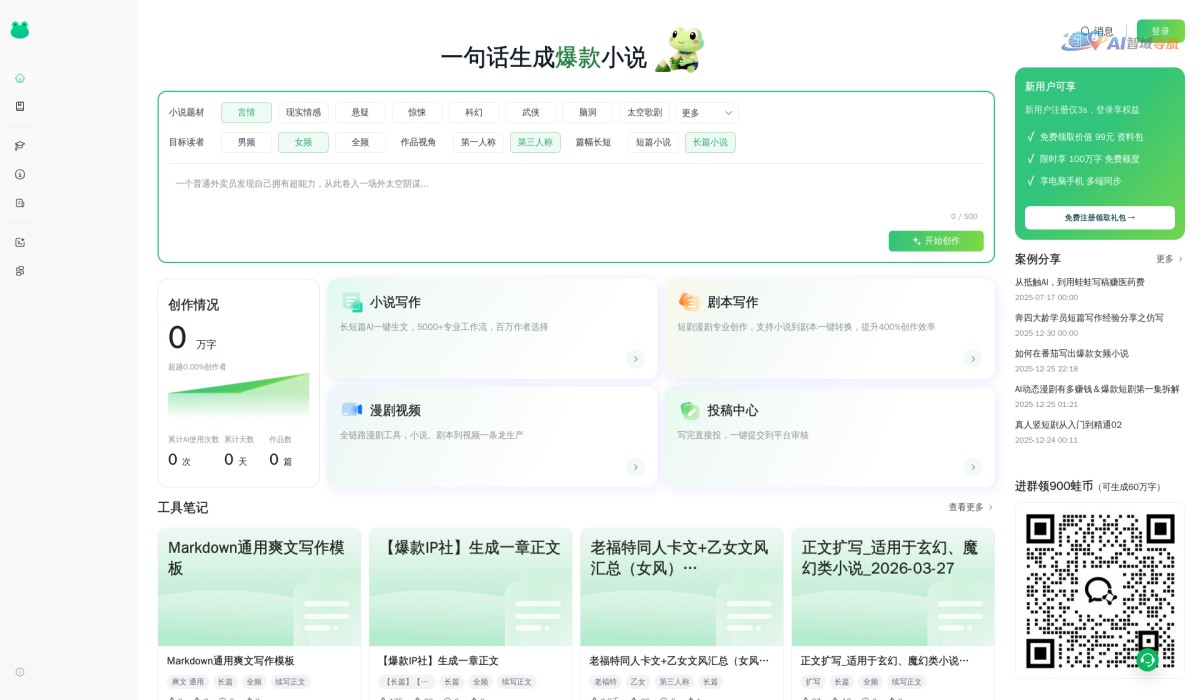This screenshot has height=700, width=1200.
Task: Open article 真人竖短剧从入门到精通02
Action: [x=1068, y=424]
